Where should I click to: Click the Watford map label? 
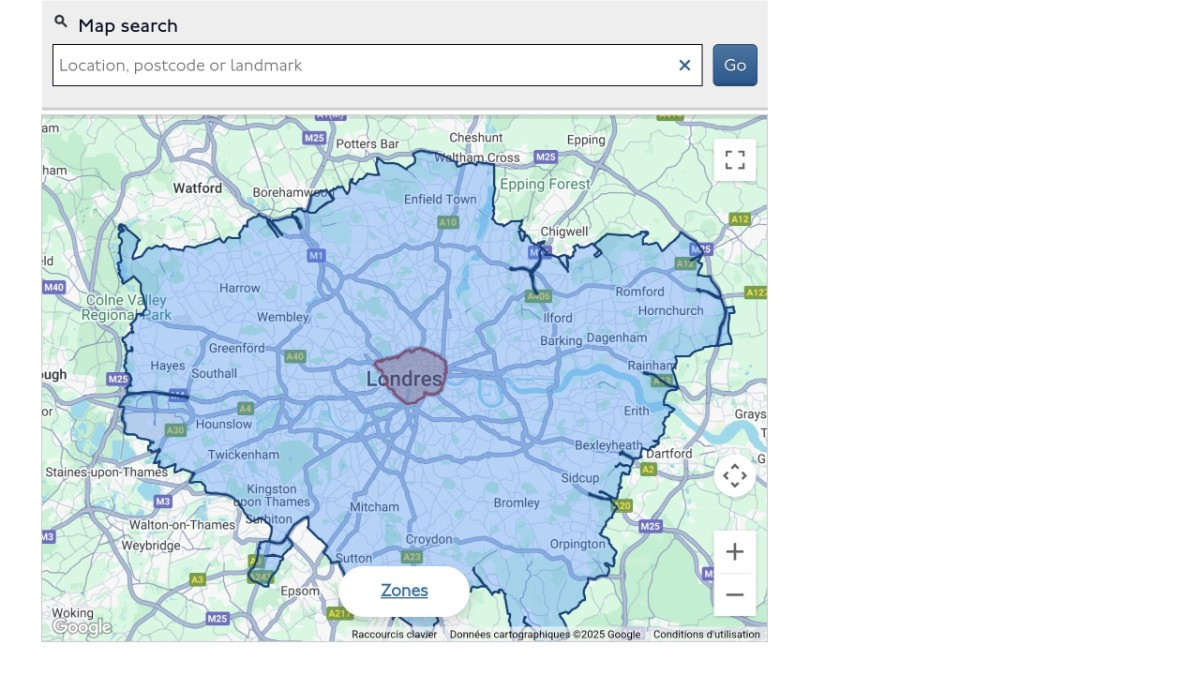coord(198,188)
